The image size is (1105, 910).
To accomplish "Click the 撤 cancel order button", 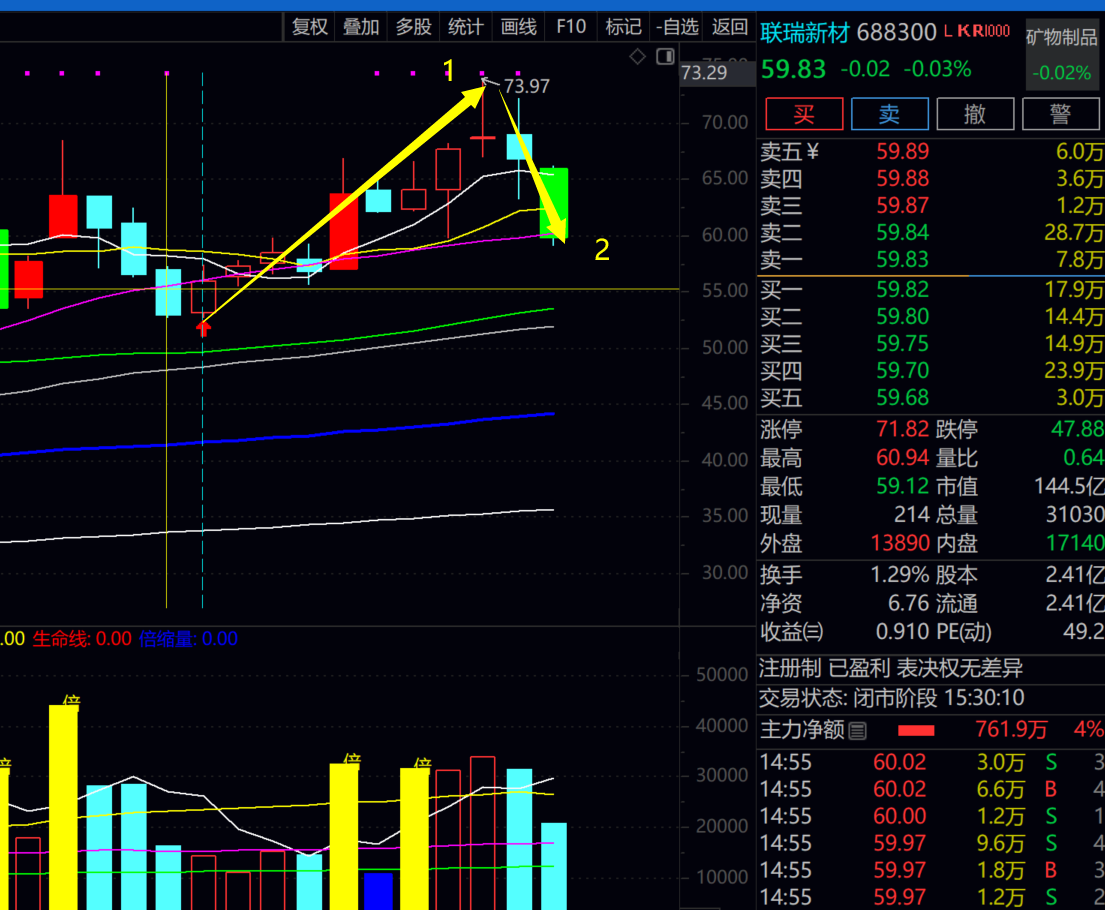I will [975, 114].
